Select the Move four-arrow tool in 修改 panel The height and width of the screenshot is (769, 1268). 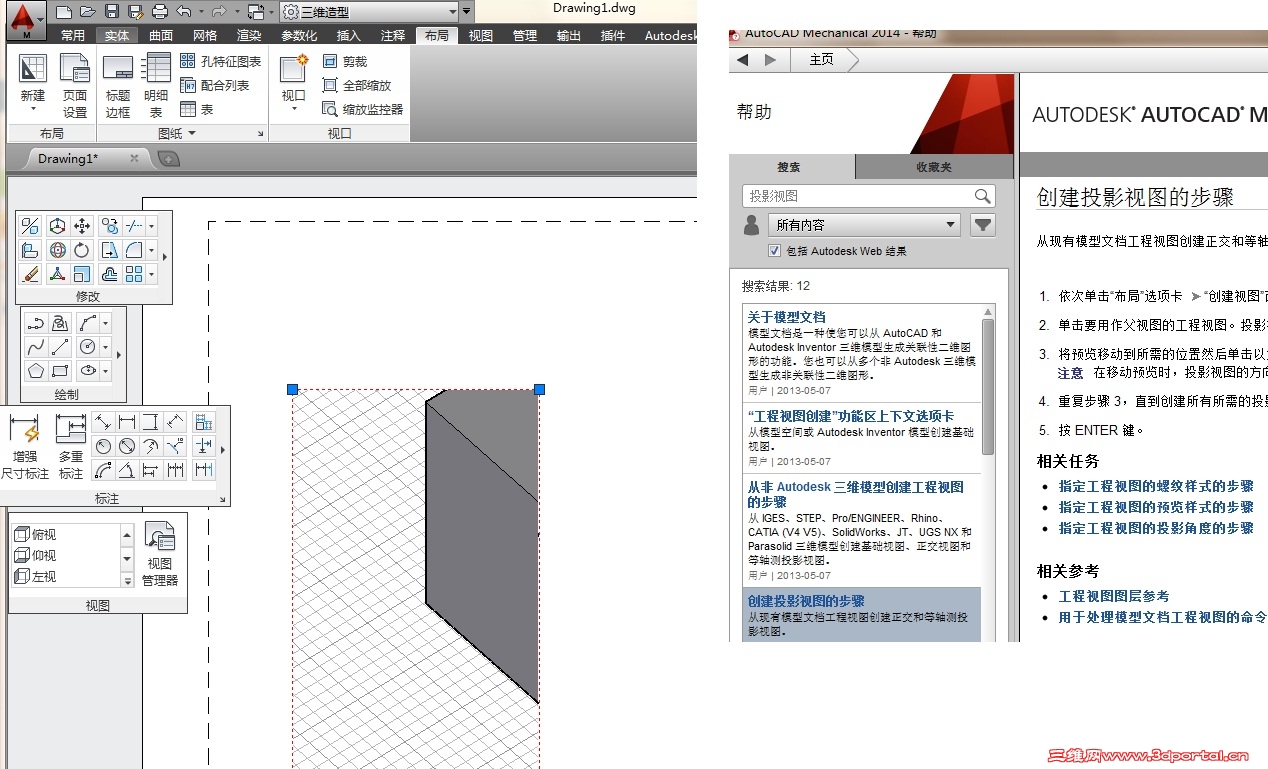[x=83, y=226]
